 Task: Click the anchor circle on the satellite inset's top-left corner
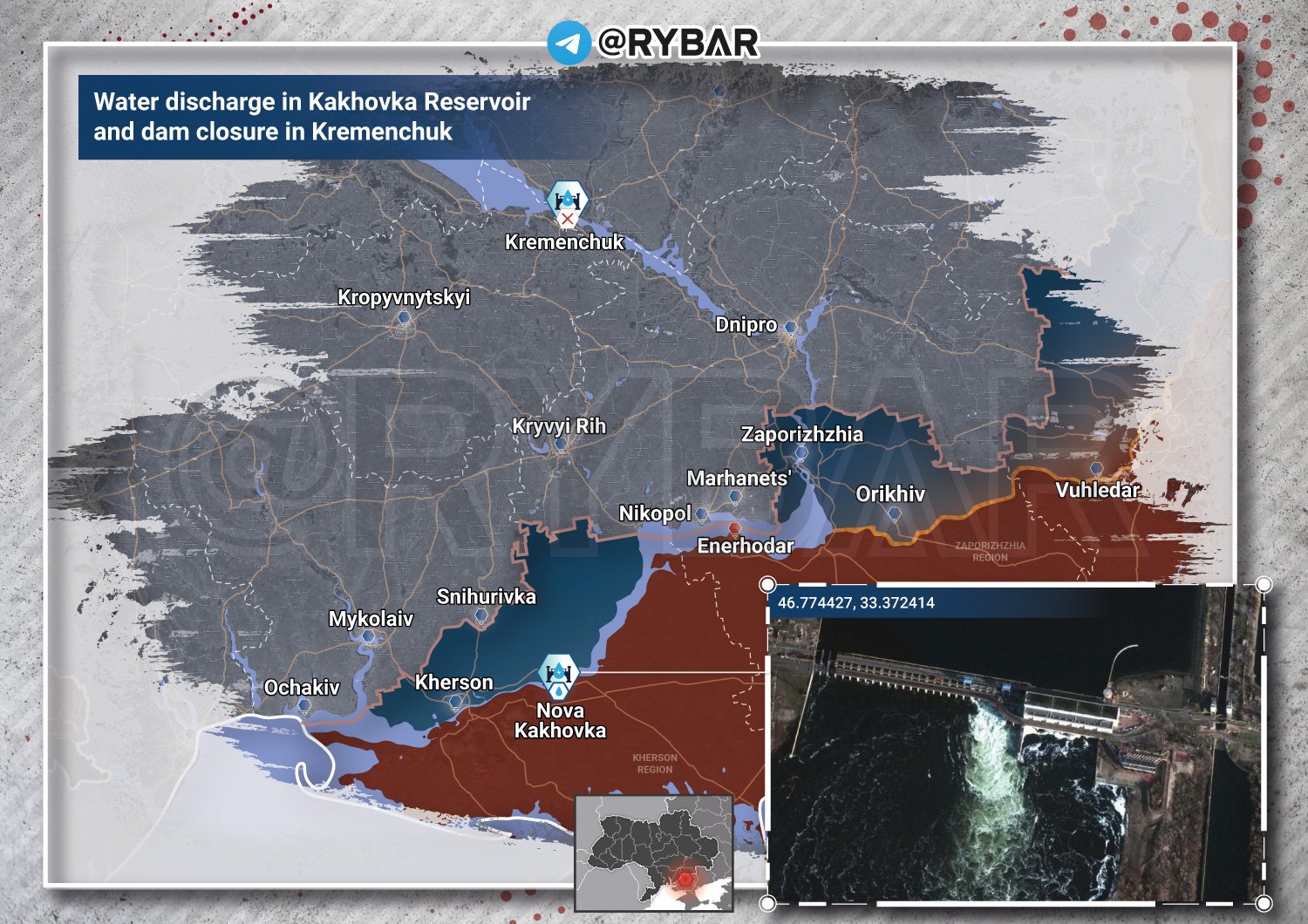click(x=767, y=586)
